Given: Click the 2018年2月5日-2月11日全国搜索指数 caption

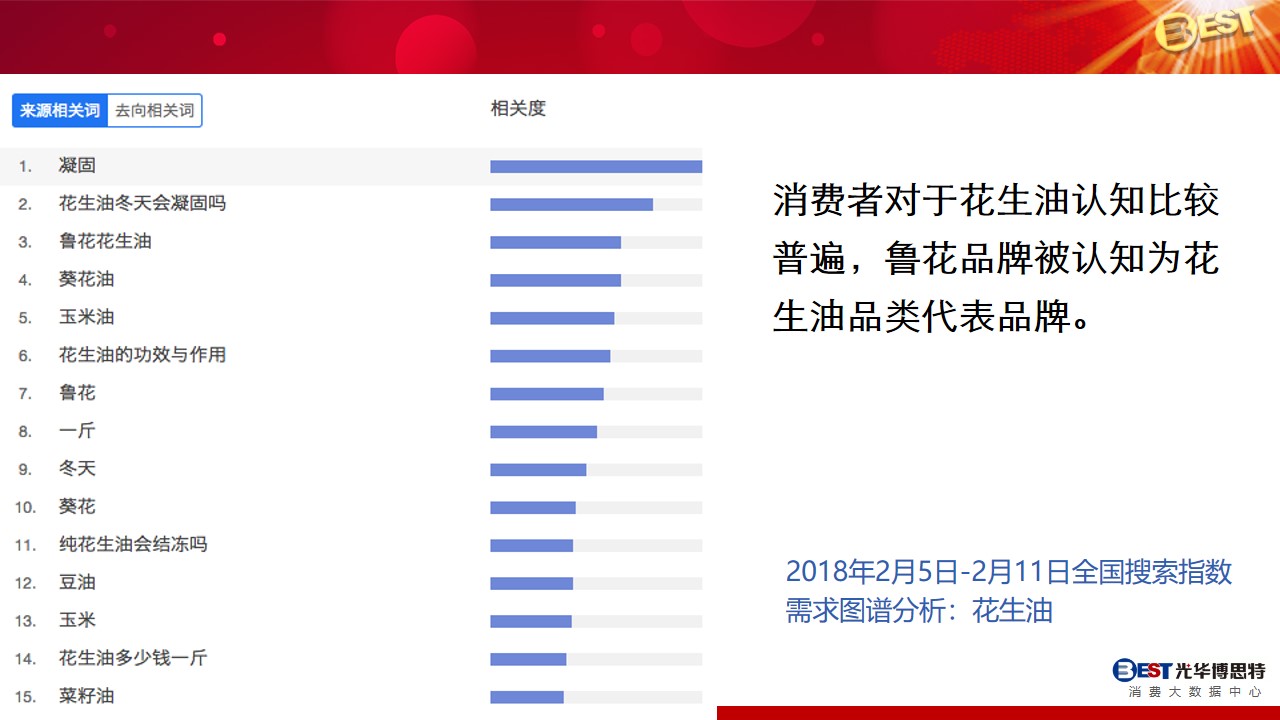Looking at the screenshot, I should tap(1009, 572).
